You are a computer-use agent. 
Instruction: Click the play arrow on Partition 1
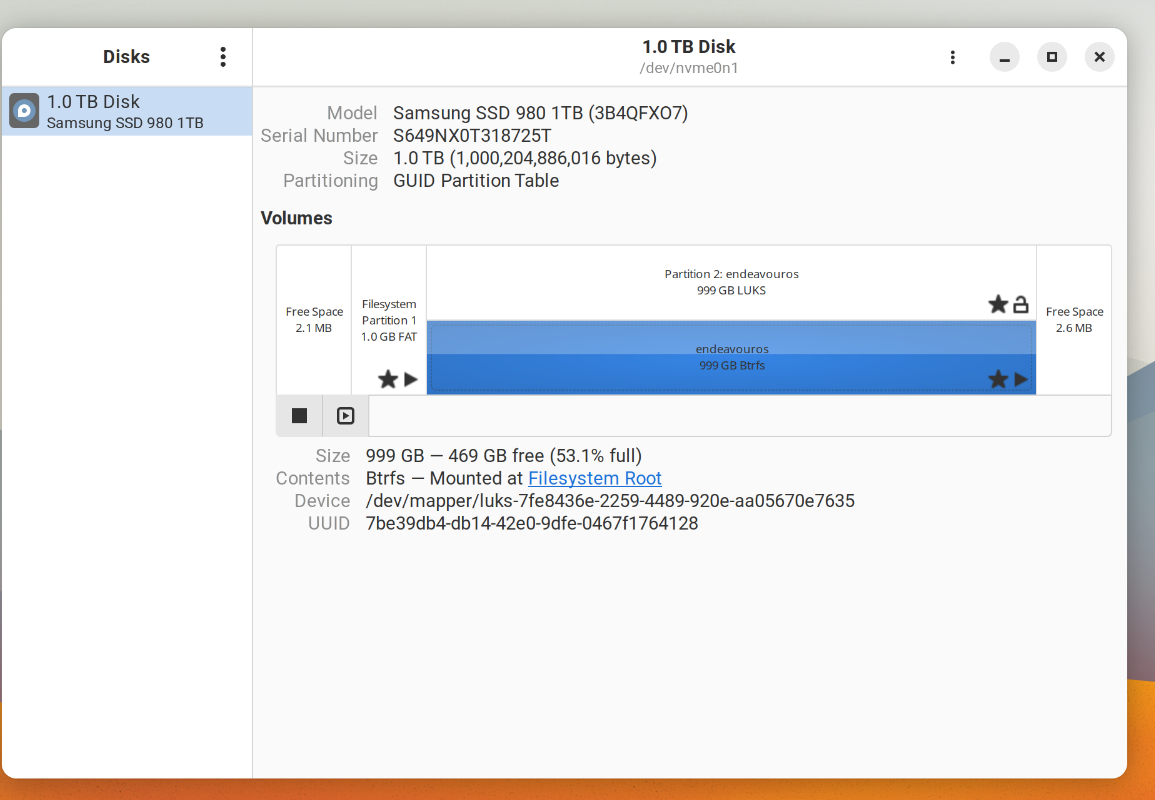point(410,379)
